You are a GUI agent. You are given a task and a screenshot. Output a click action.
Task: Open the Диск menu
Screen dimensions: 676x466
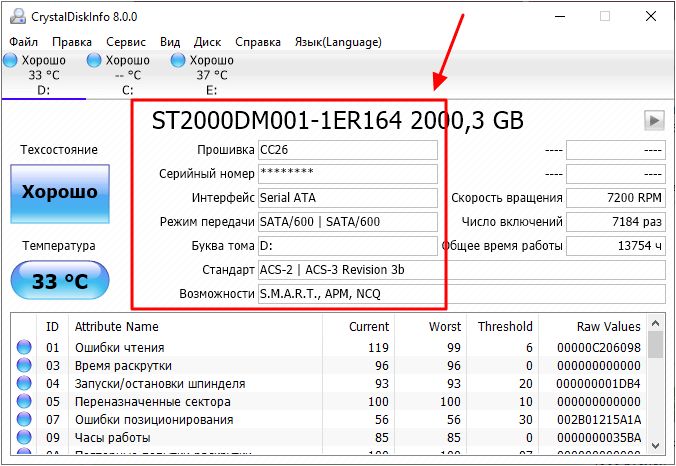207,42
